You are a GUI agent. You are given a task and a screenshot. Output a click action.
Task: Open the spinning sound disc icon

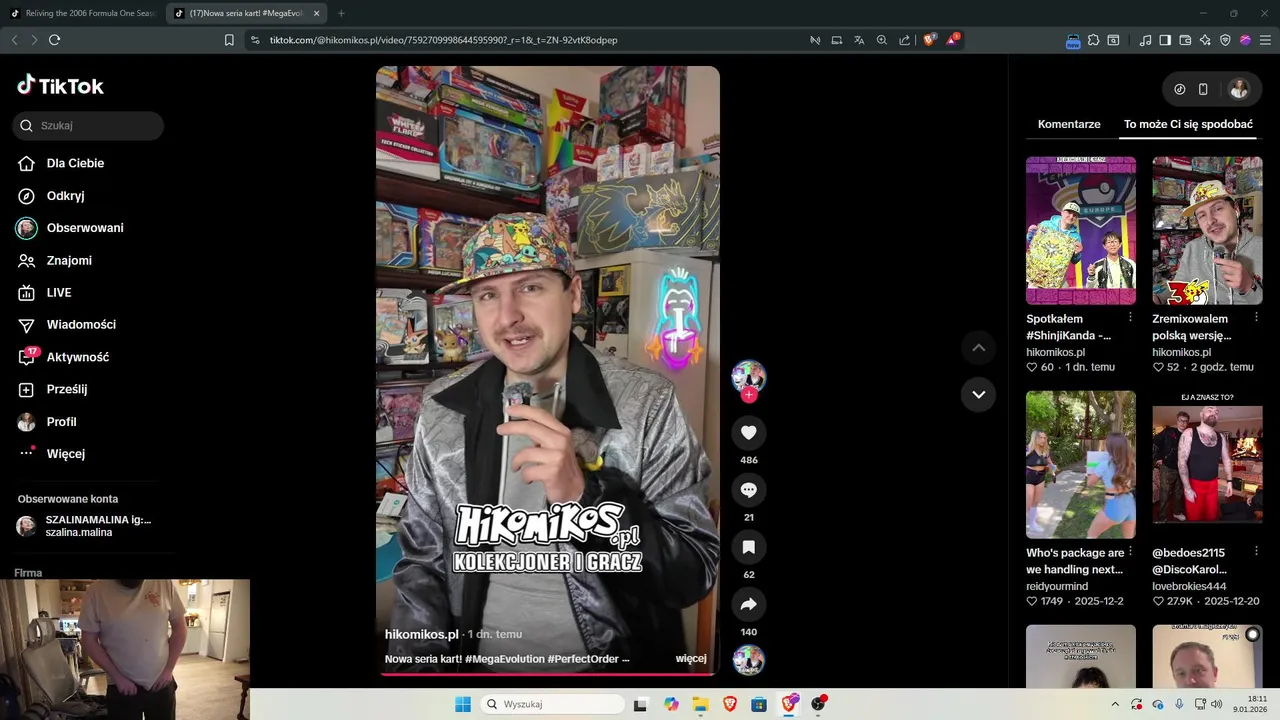click(x=749, y=661)
